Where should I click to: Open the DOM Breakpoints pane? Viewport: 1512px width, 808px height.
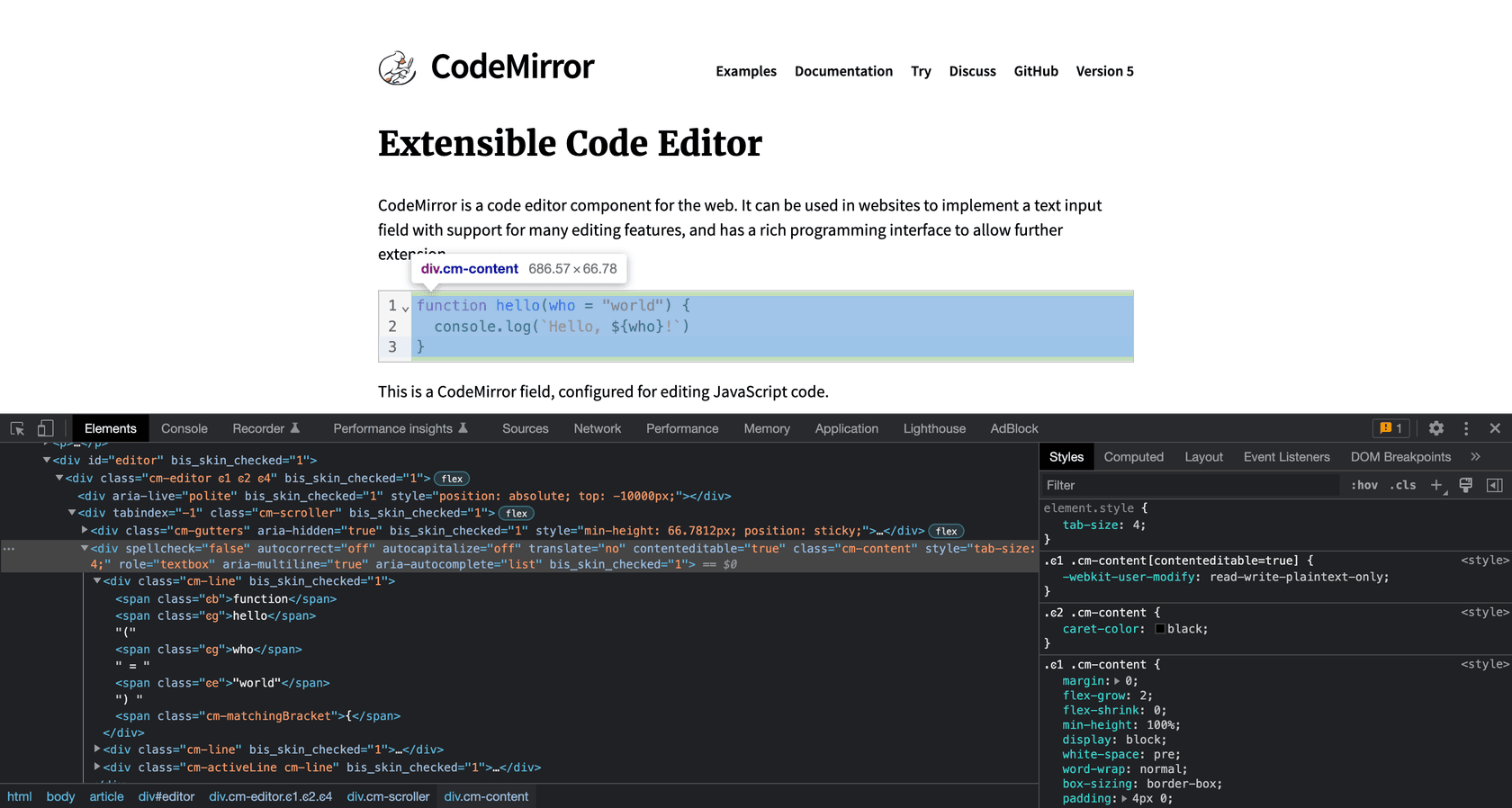tap(1401, 457)
